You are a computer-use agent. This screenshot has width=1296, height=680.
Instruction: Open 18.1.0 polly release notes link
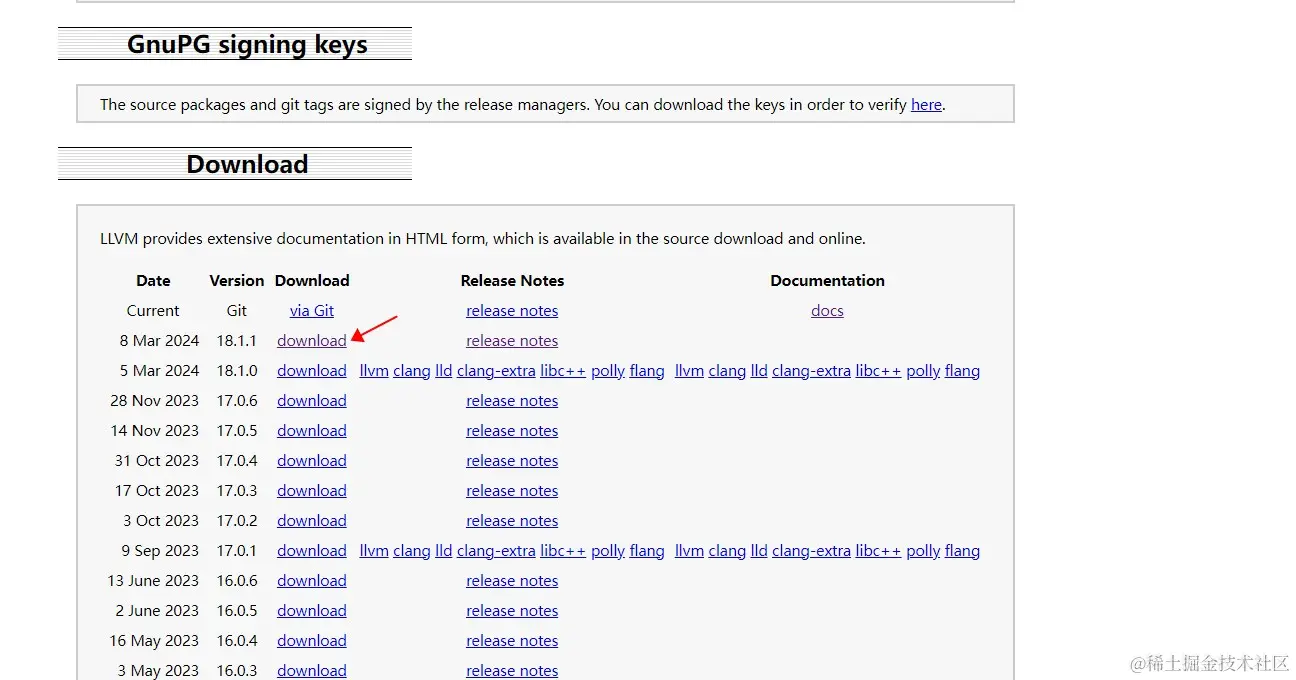coord(608,371)
